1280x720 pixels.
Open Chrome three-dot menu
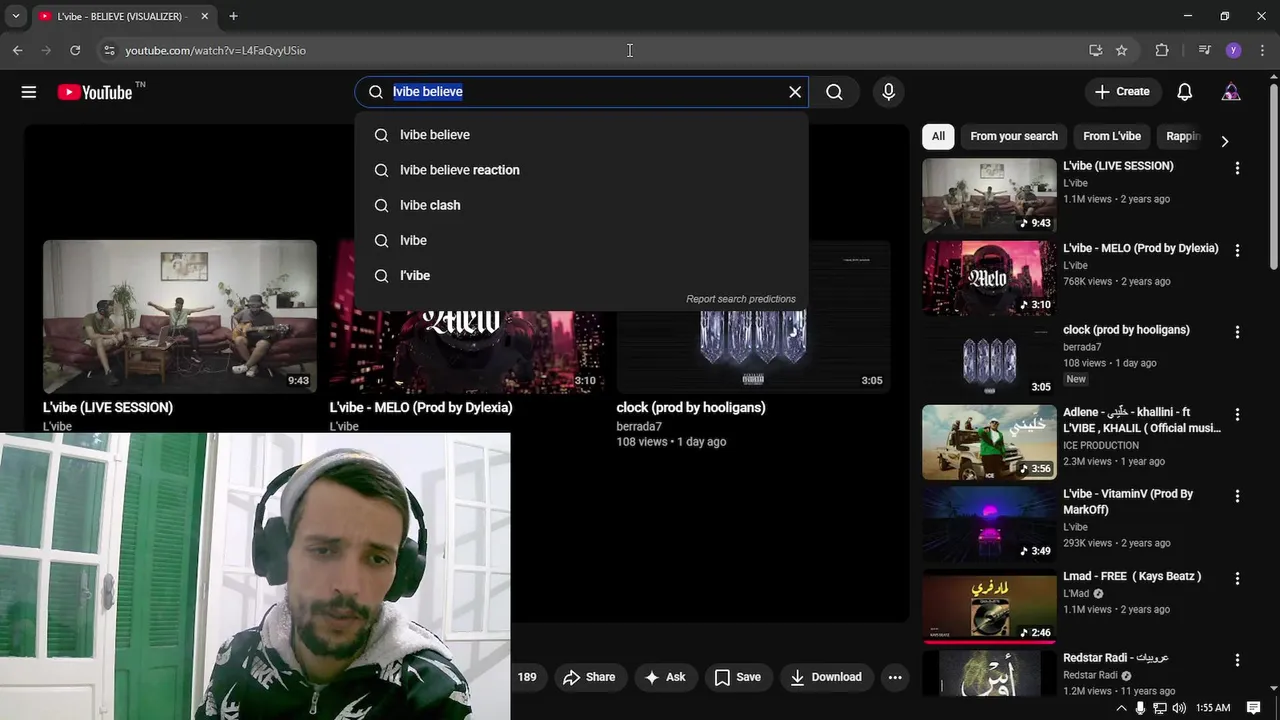point(1263,50)
